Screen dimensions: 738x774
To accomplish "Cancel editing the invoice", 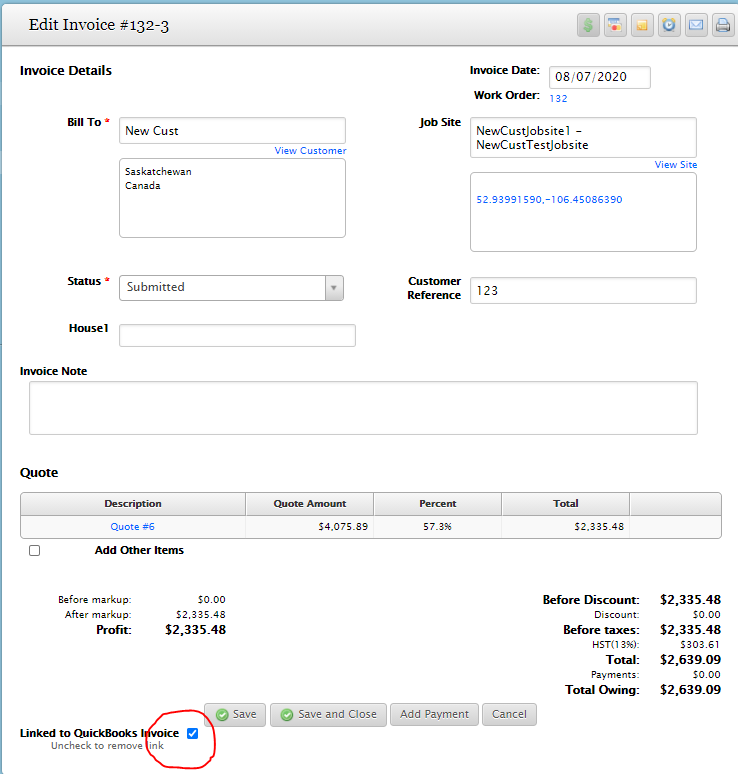I will (x=509, y=714).
